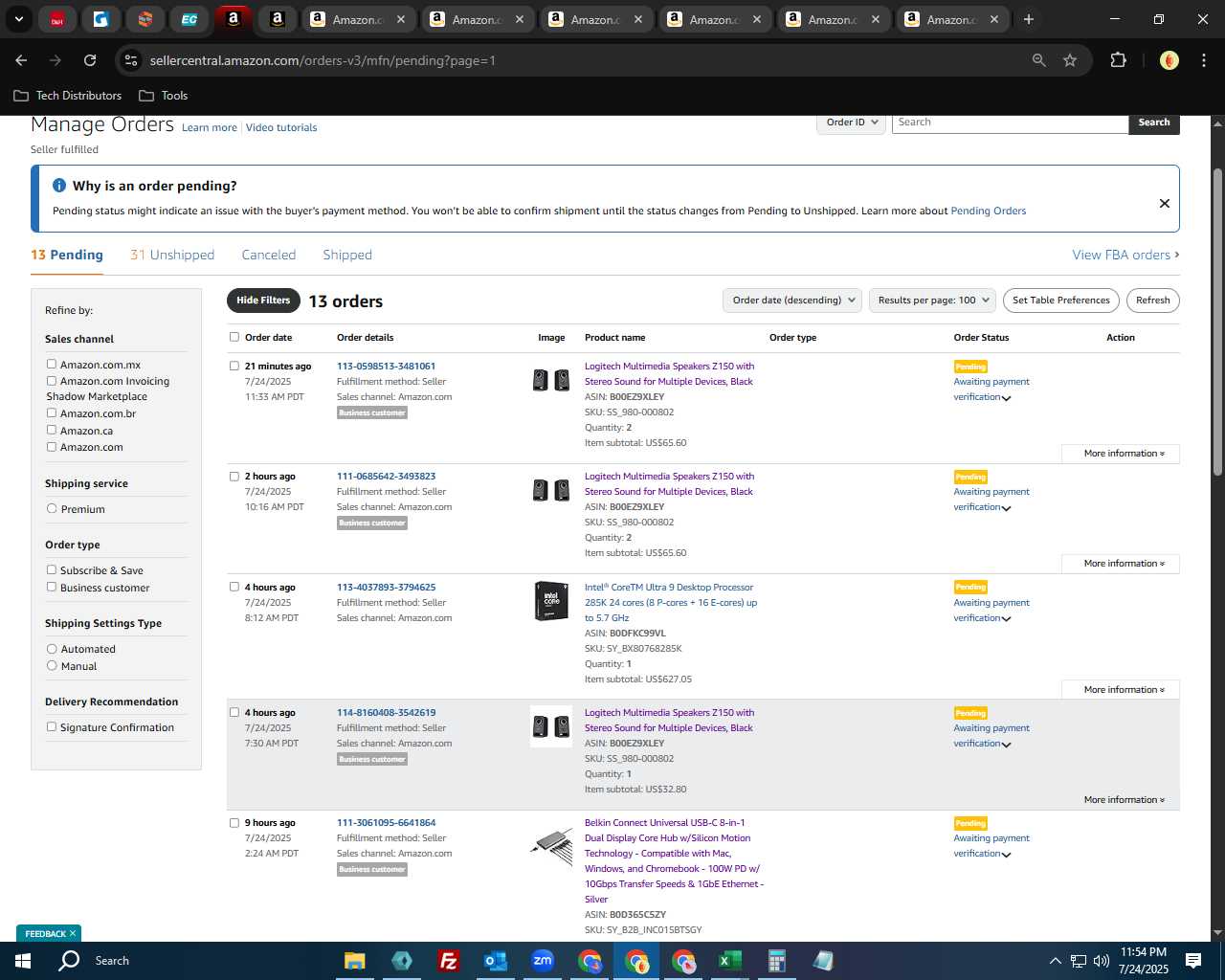Image resolution: width=1225 pixels, height=980 pixels.
Task: Select checkbox for order 113-0598513-3481061
Action: [234, 366]
